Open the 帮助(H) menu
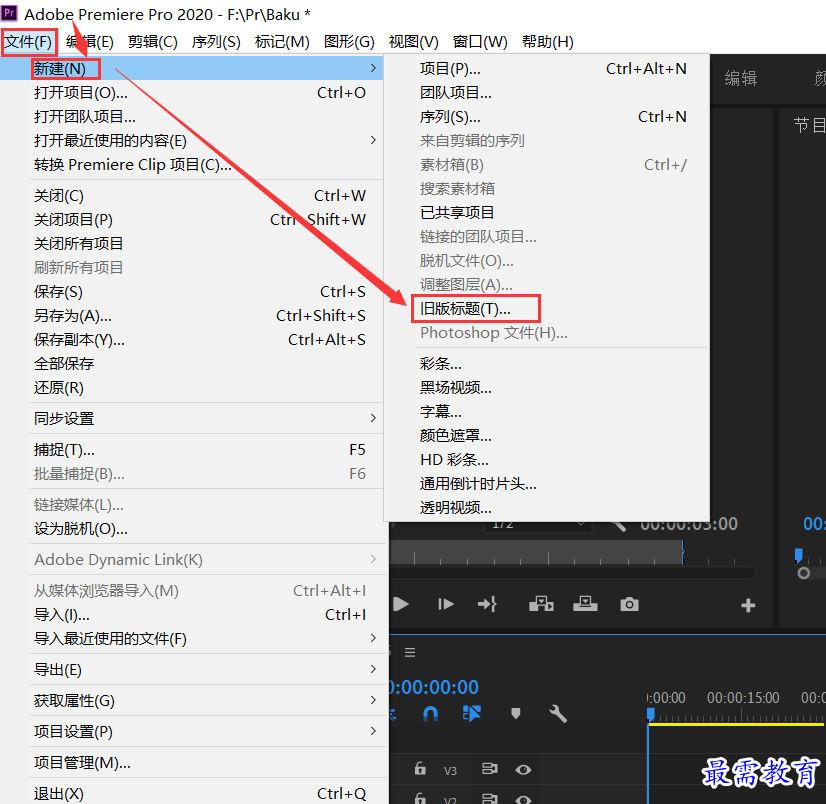 (548, 42)
